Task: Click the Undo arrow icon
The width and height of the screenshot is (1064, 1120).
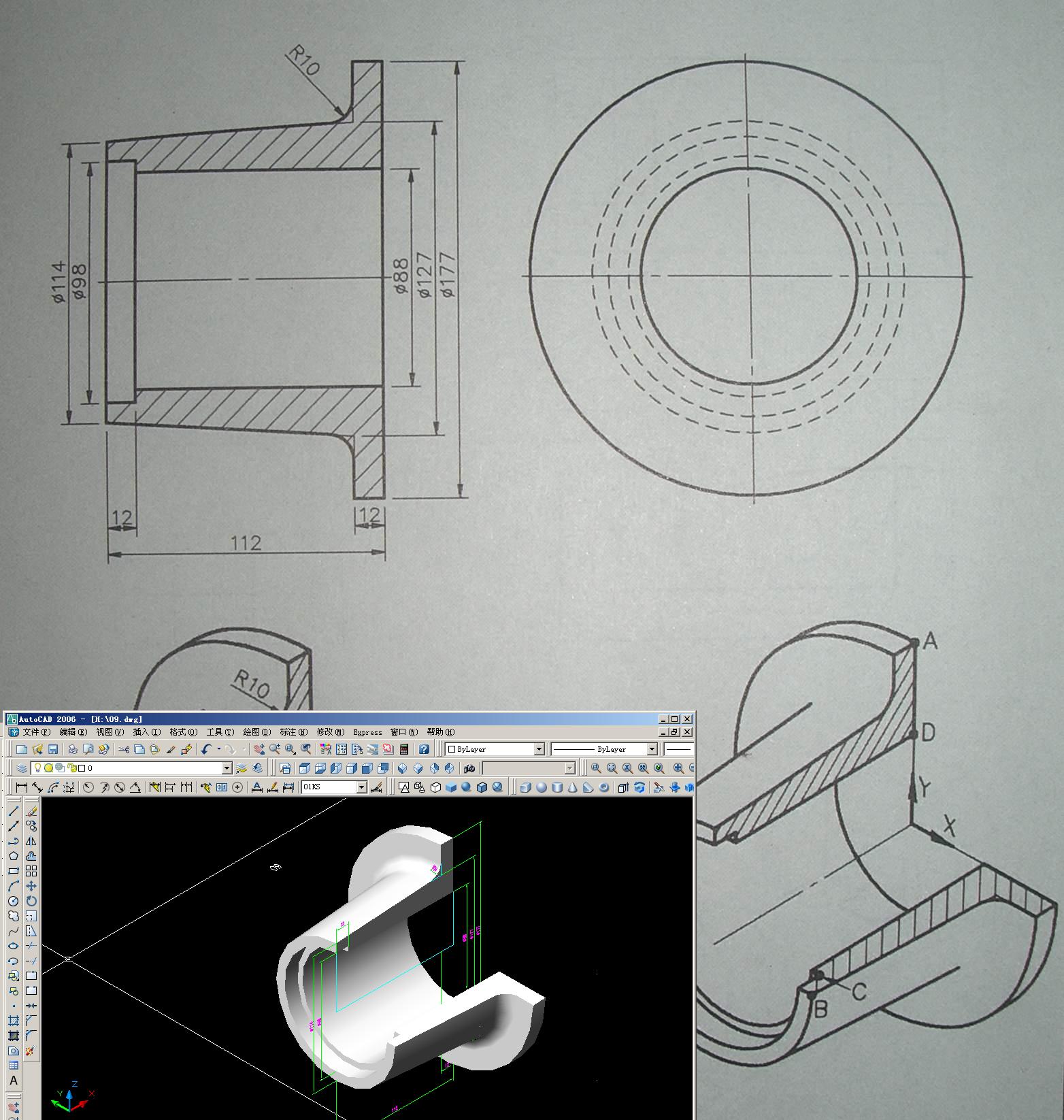Action: tap(205, 749)
